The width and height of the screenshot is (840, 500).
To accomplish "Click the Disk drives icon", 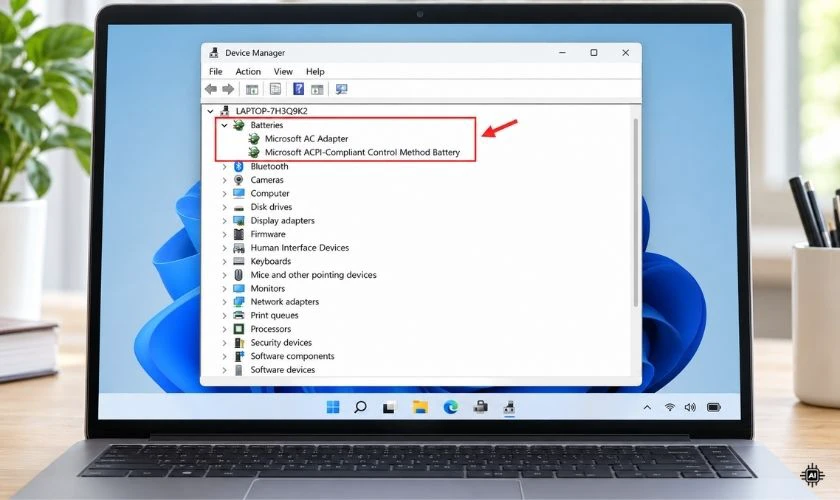I will click(239, 207).
